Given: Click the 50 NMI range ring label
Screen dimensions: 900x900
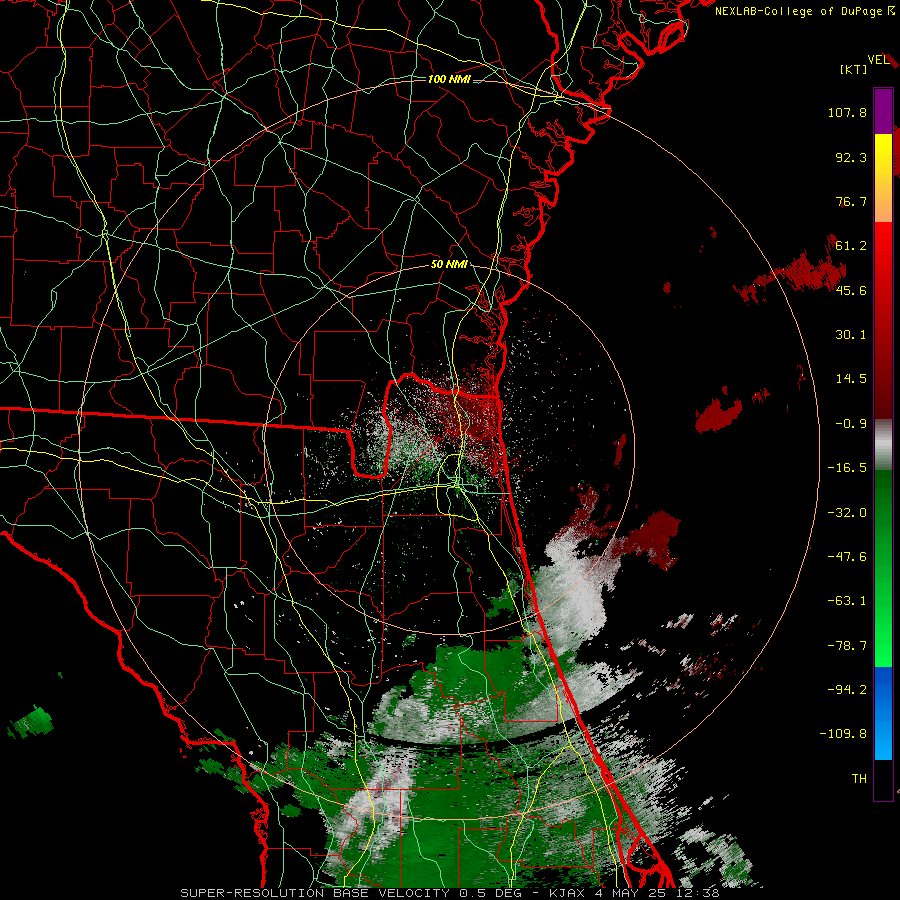Looking at the screenshot, I should (449, 264).
